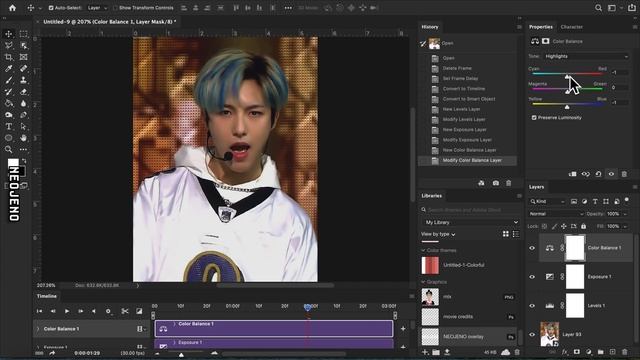Screen dimensions: 640x360
Task: Select the Horizontal Type tool
Action: pos(9,127)
